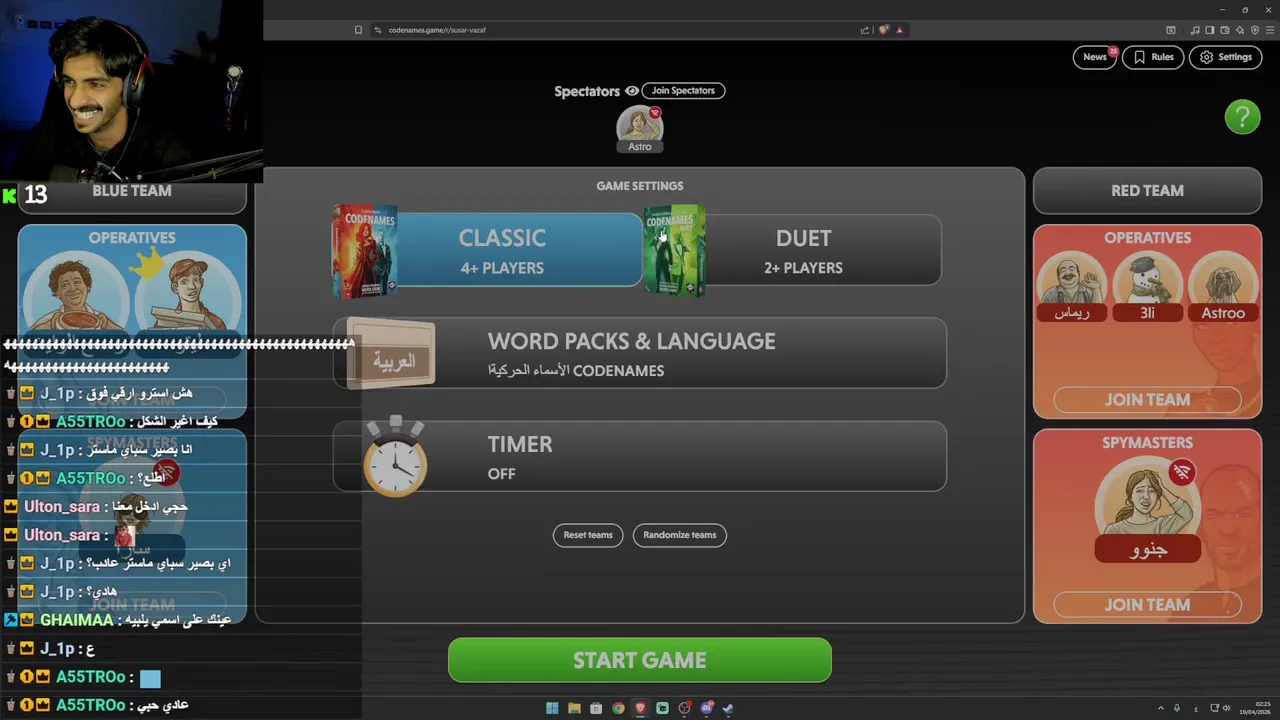
Task: Open the browser wallet icon
Action: pyautogui.click(x=1224, y=30)
